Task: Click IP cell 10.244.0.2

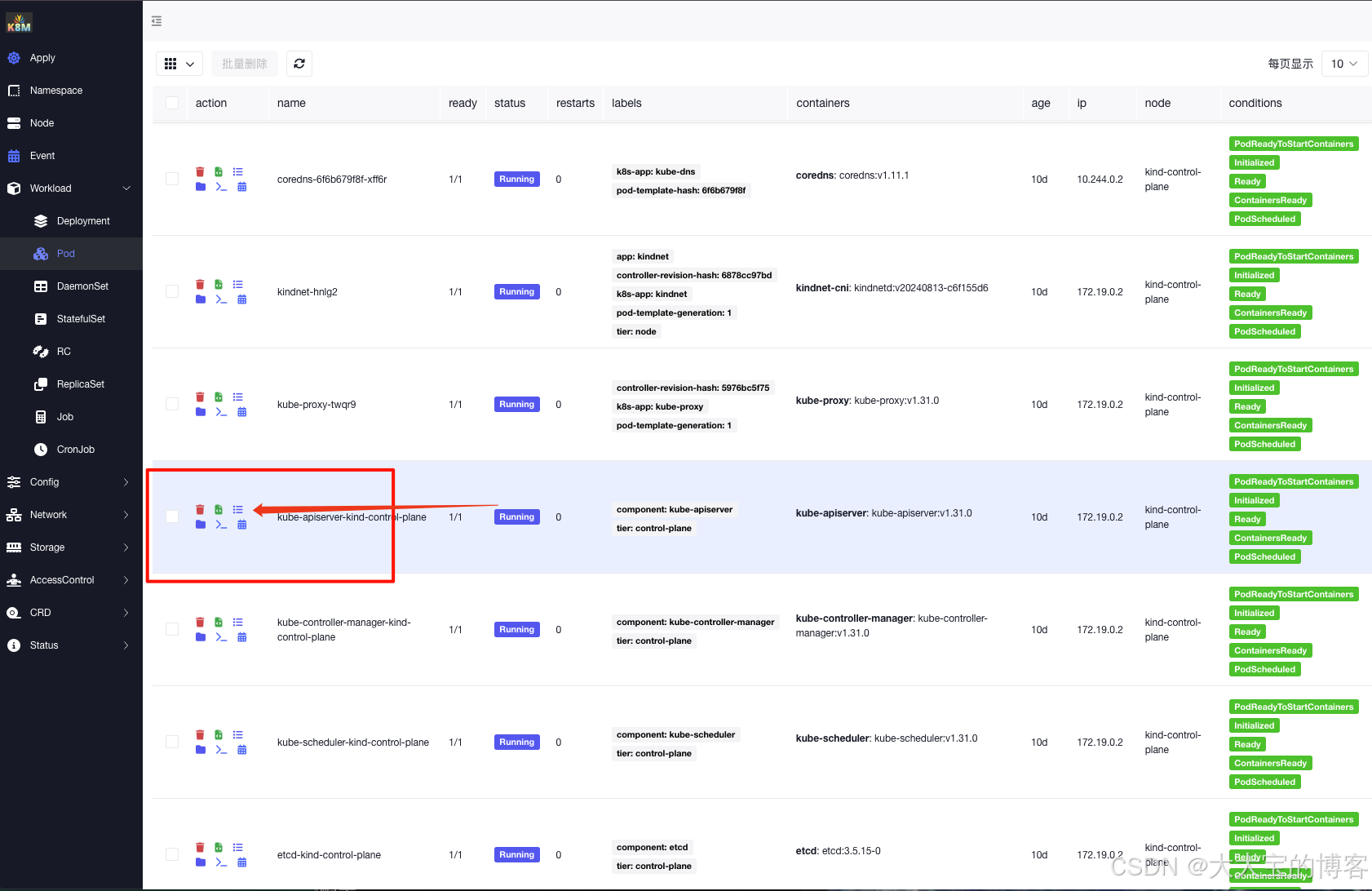Action: (1100, 180)
